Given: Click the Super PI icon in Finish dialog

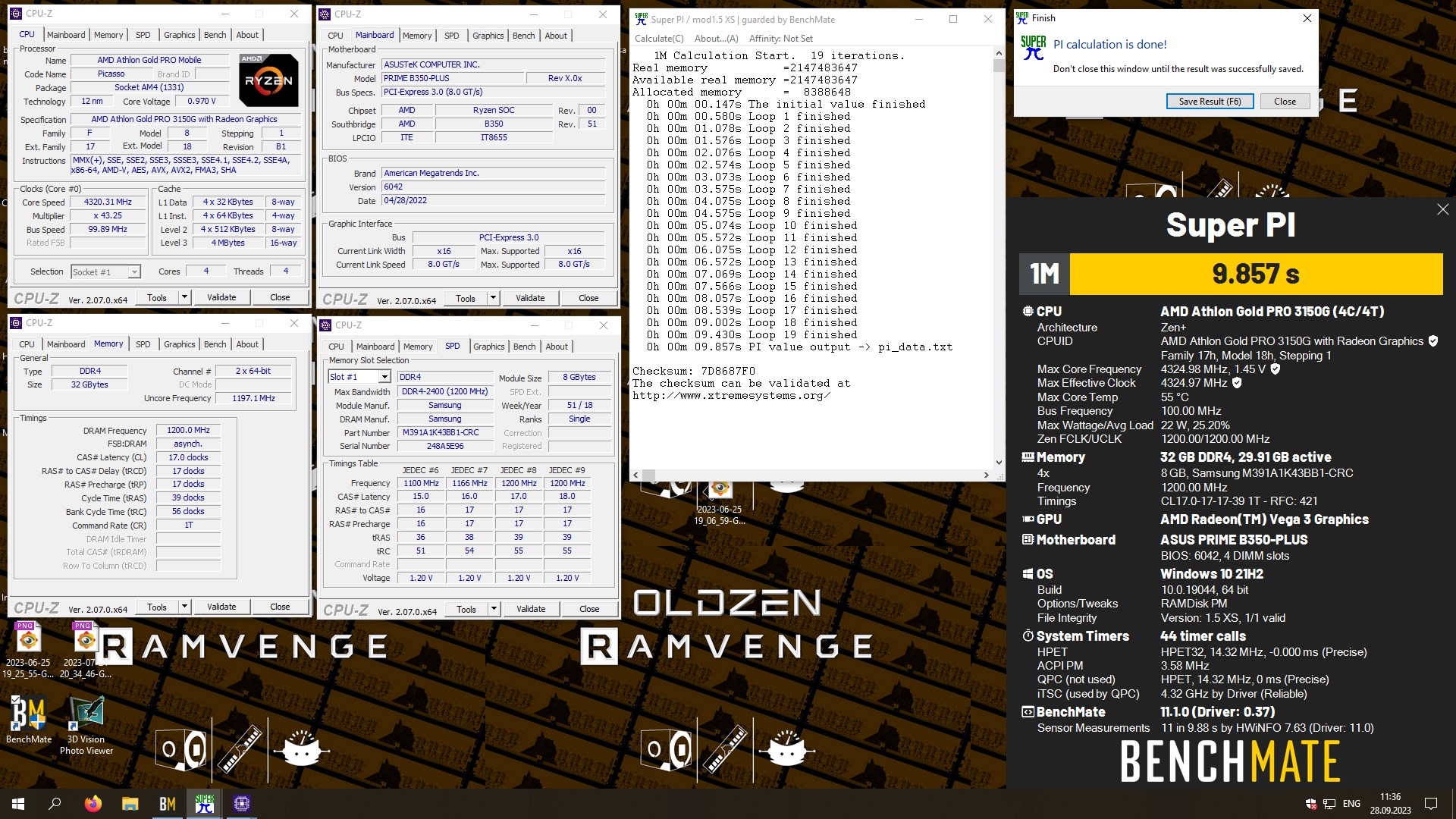Looking at the screenshot, I should coord(1033,48).
